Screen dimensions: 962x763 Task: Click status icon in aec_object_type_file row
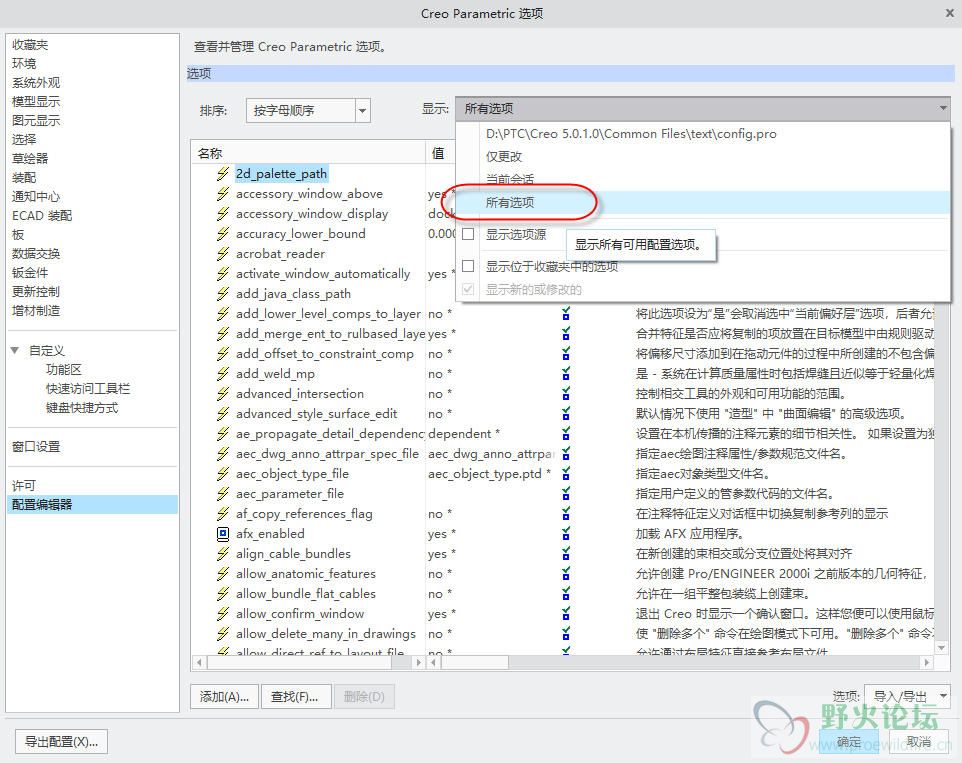click(x=566, y=474)
